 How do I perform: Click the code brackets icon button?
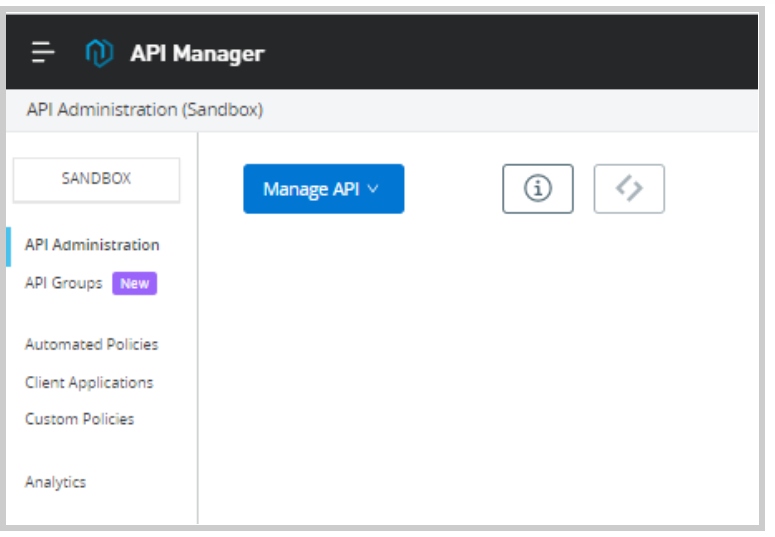click(629, 189)
